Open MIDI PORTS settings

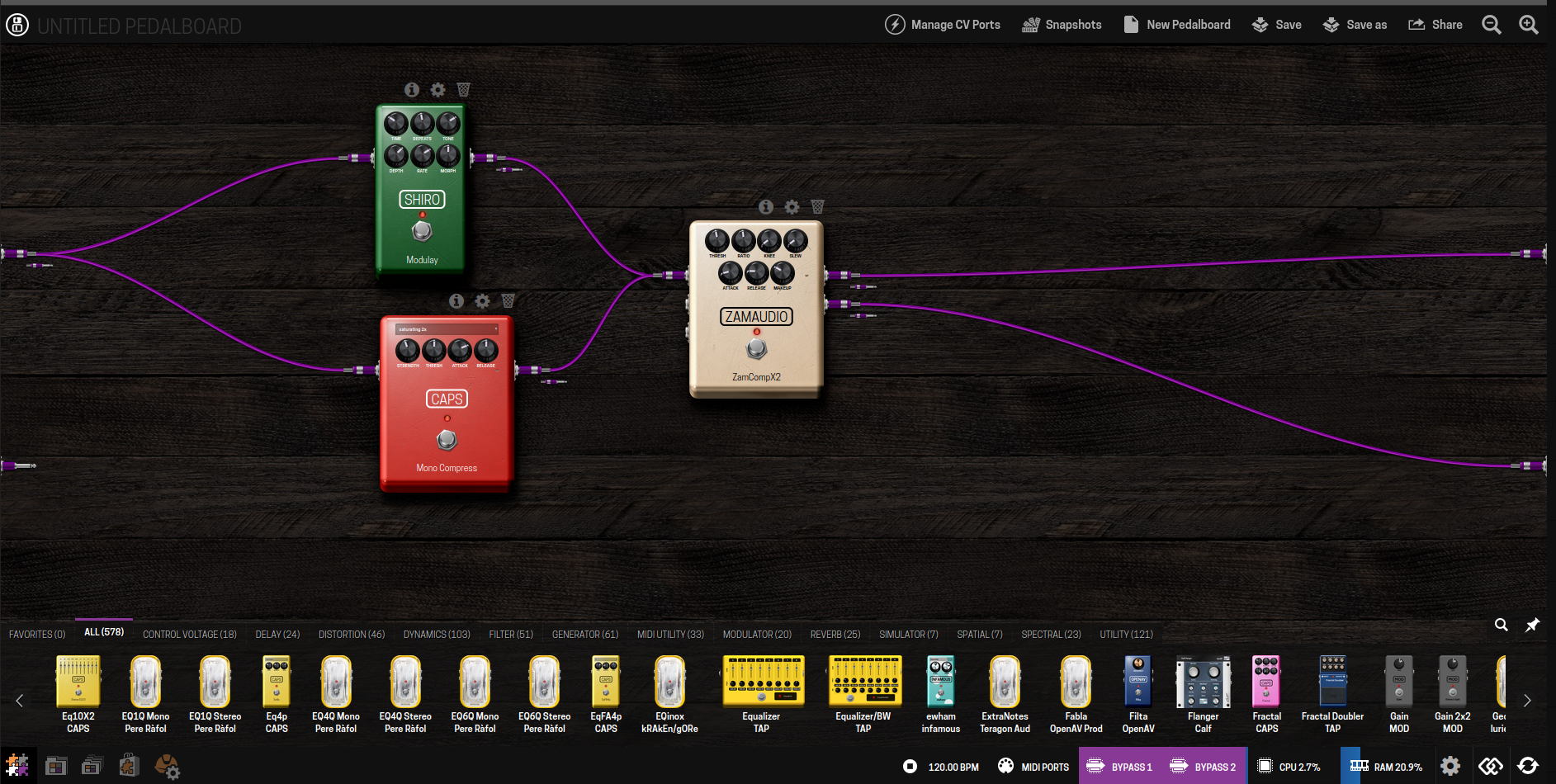pyautogui.click(x=1033, y=767)
